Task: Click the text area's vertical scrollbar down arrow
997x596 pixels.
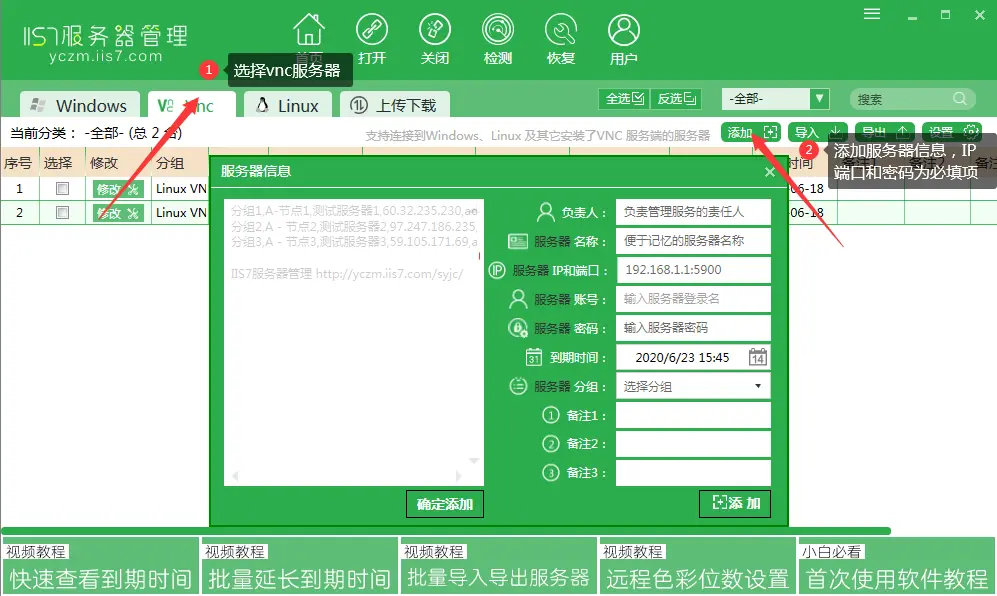Action: 474,460
